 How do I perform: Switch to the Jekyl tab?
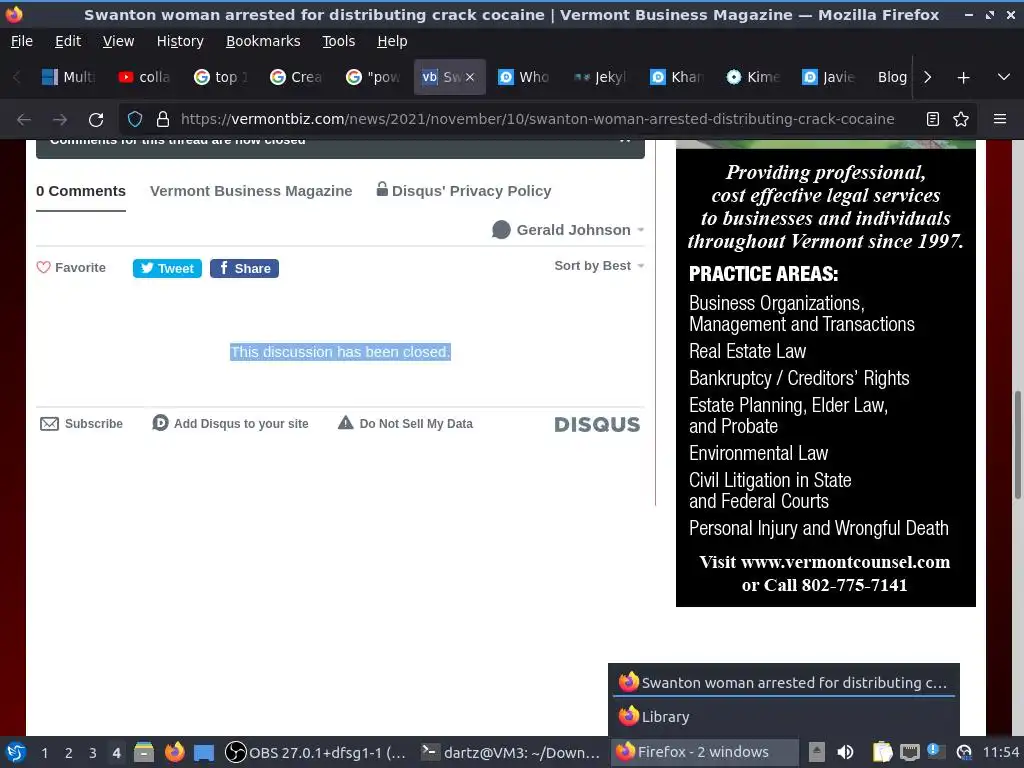[600, 77]
